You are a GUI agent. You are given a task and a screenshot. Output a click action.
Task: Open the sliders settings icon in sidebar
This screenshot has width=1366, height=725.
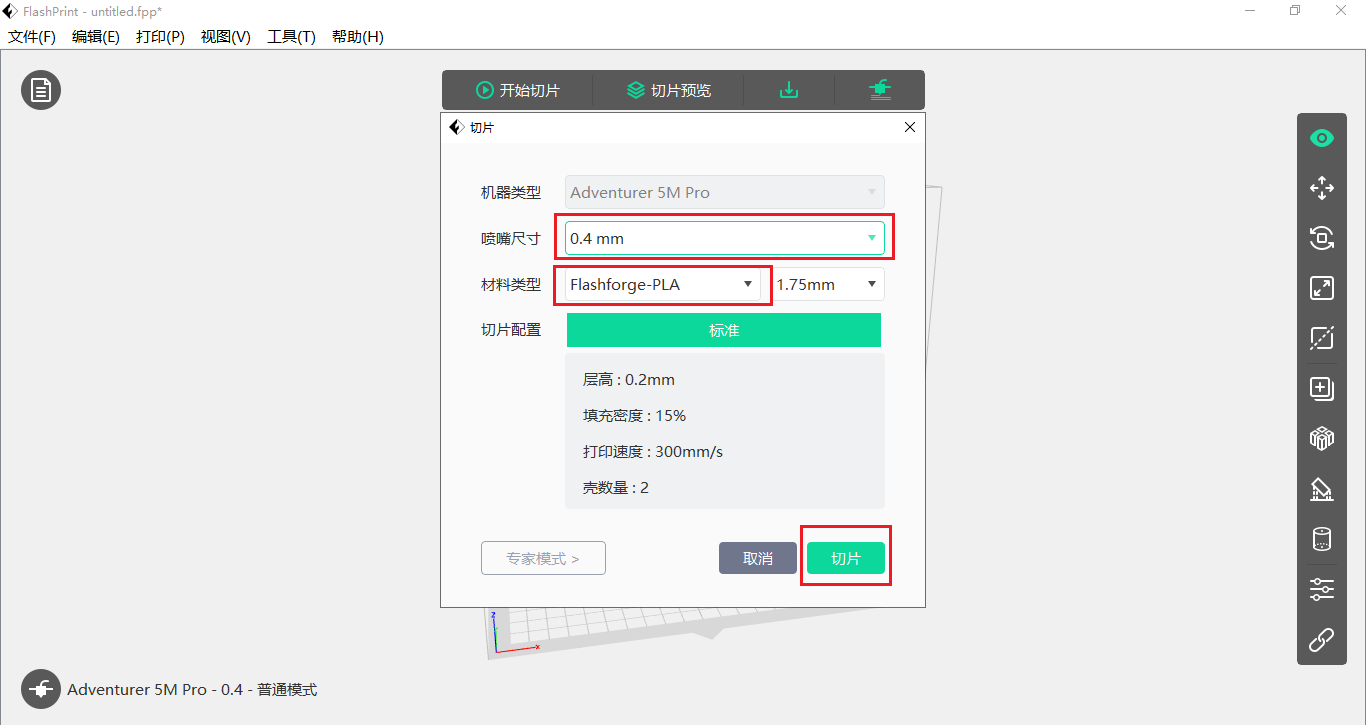pos(1322,589)
